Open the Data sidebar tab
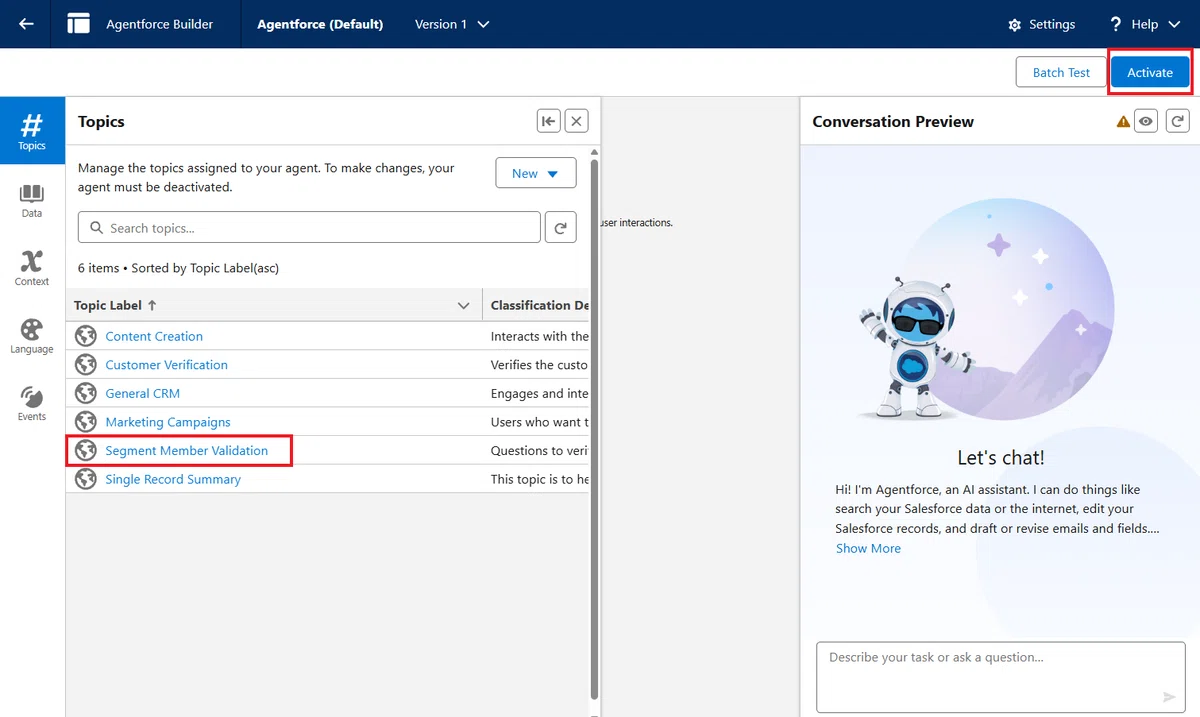The width and height of the screenshot is (1200, 717). point(32,200)
